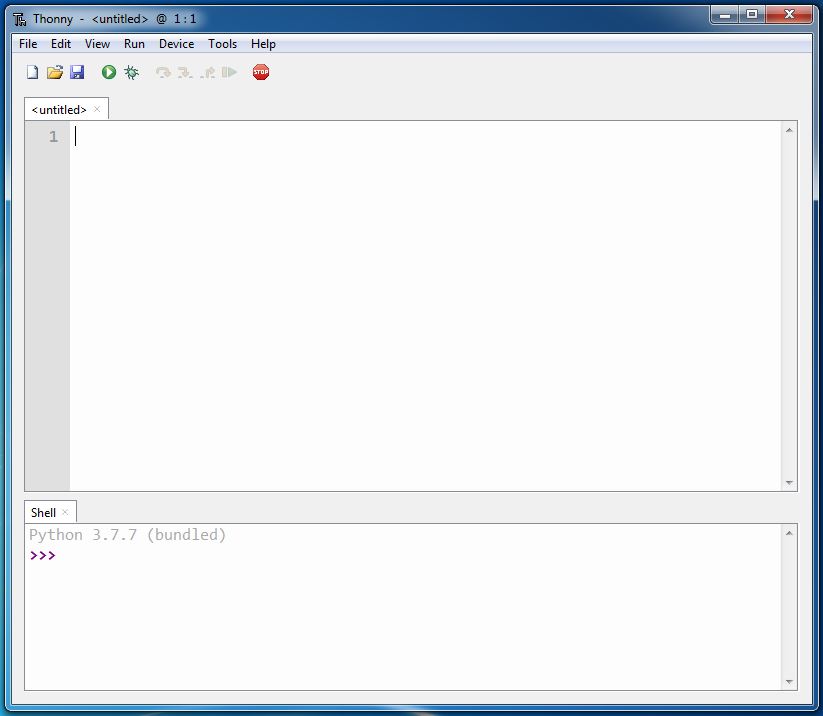Image resolution: width=823 pixels, height=716 pixels.
Task: Open a file using the folder icon
Action: pyautogui.click(x=55, y=72)
